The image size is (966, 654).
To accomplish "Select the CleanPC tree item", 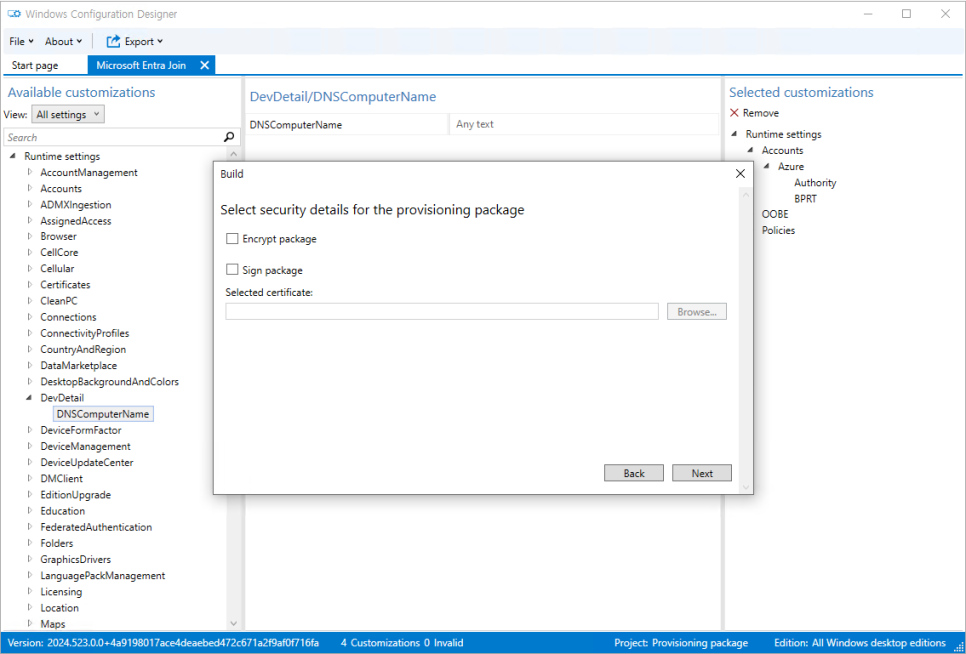I will [59, 301].
